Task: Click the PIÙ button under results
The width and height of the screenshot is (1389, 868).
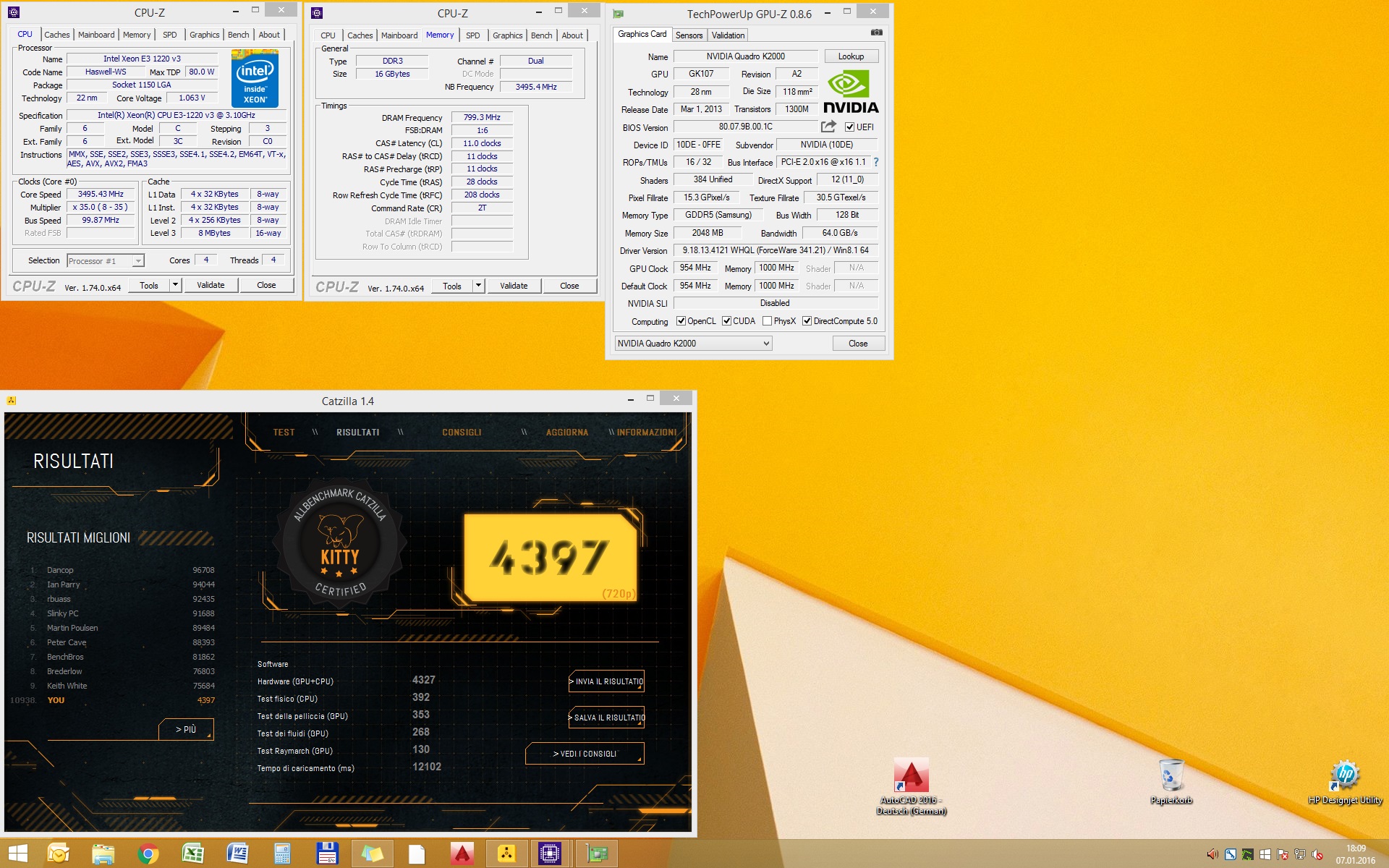Action: (186, 729)
